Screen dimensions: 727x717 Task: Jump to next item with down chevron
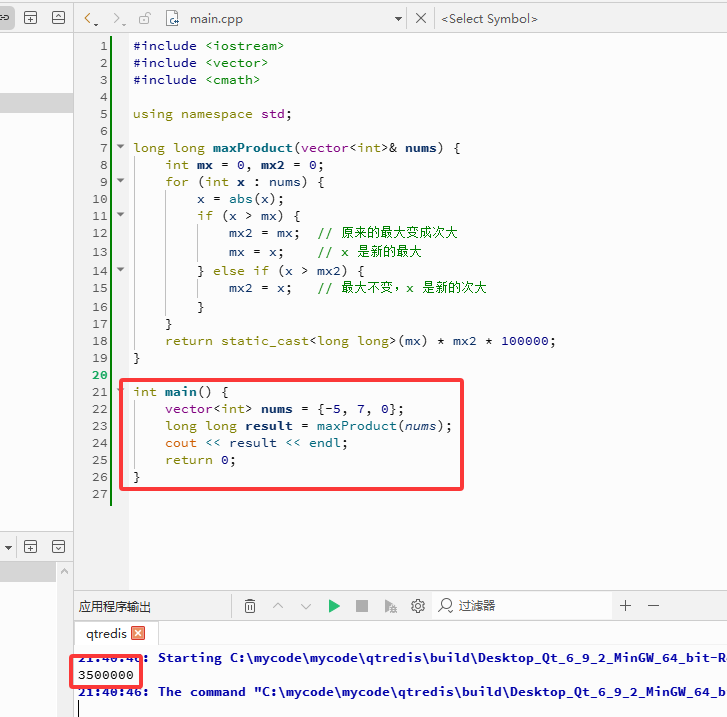[306, 606]
